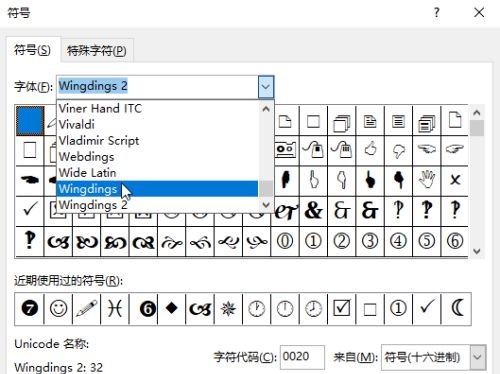Pick the circled zero symbol
Image resolution: width=500 pixels, height=374 pixels.
pos(285,241)
